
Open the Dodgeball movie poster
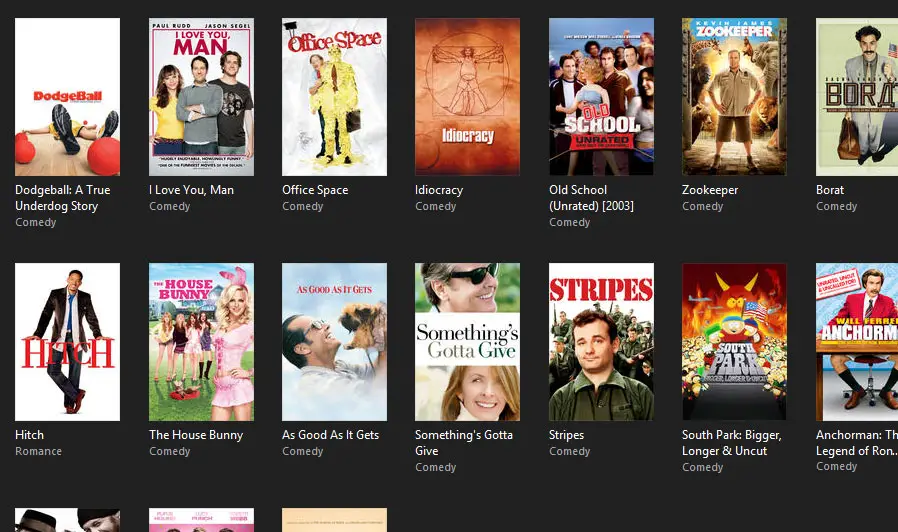coord(68,97)
